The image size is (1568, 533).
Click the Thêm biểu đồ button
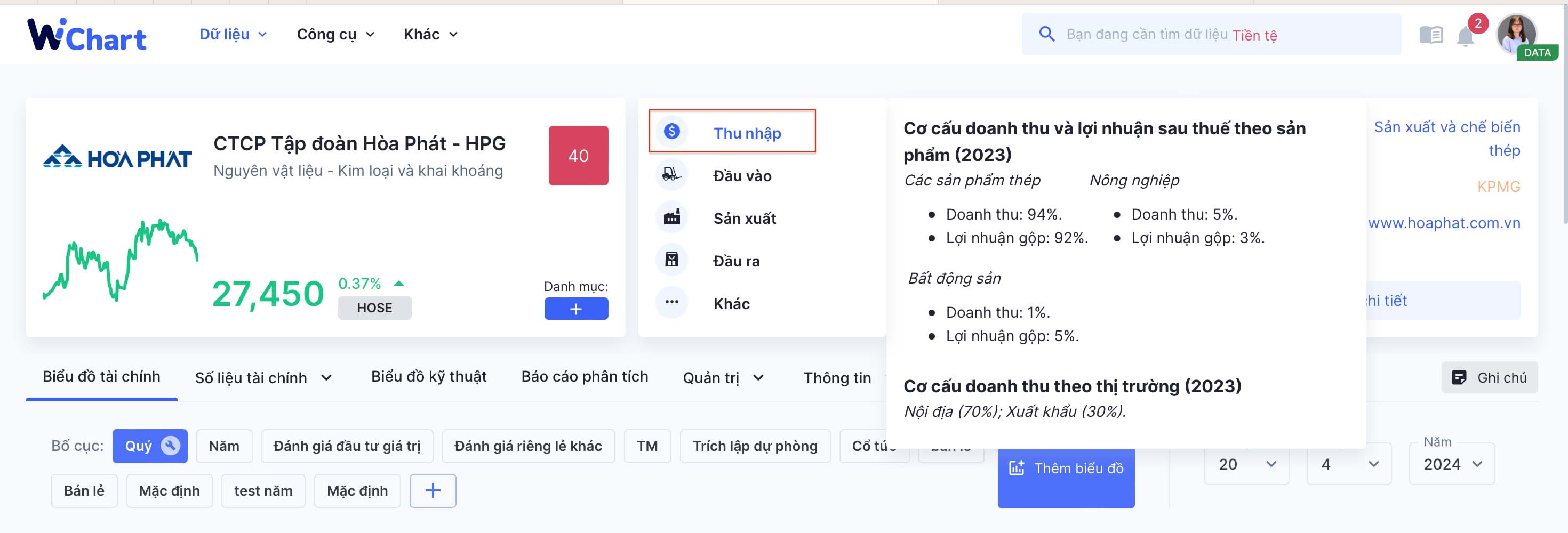[1066, 469]
